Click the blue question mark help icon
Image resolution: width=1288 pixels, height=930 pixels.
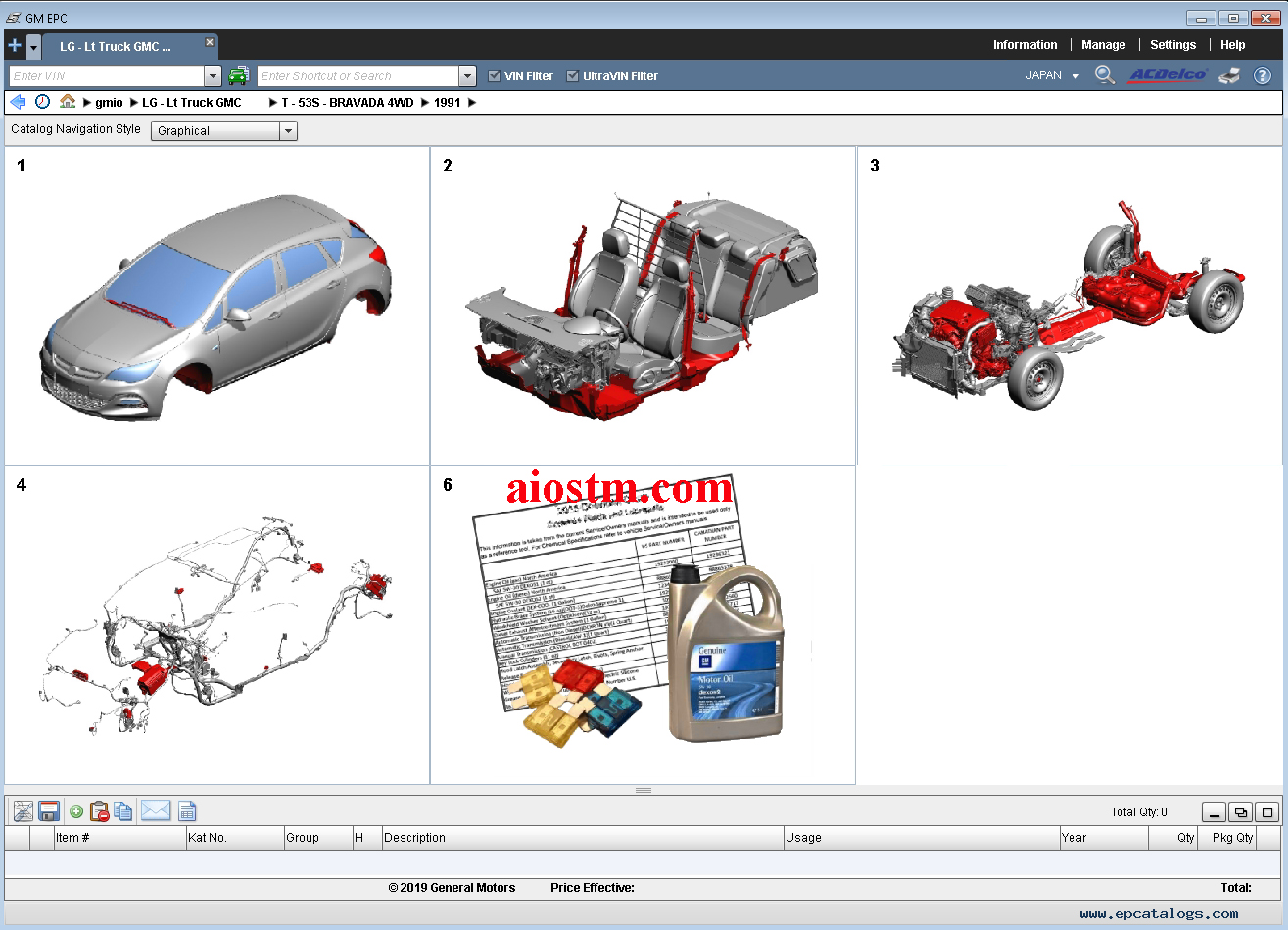(1263, 75)
